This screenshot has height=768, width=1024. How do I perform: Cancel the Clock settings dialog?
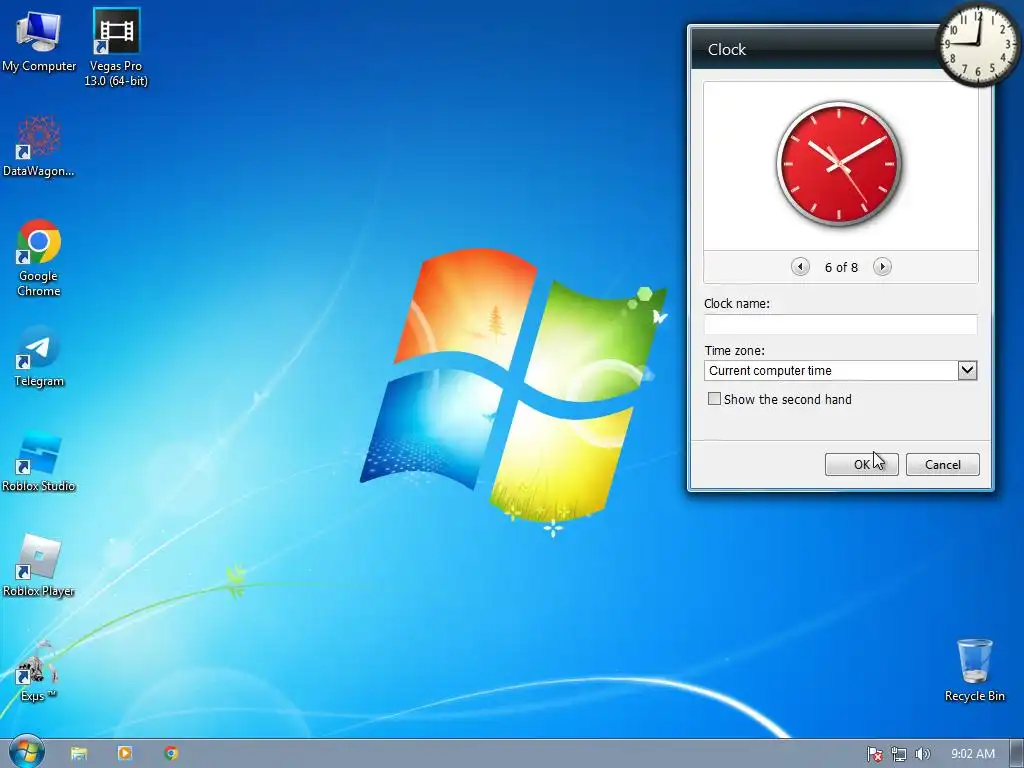point(942,464)
